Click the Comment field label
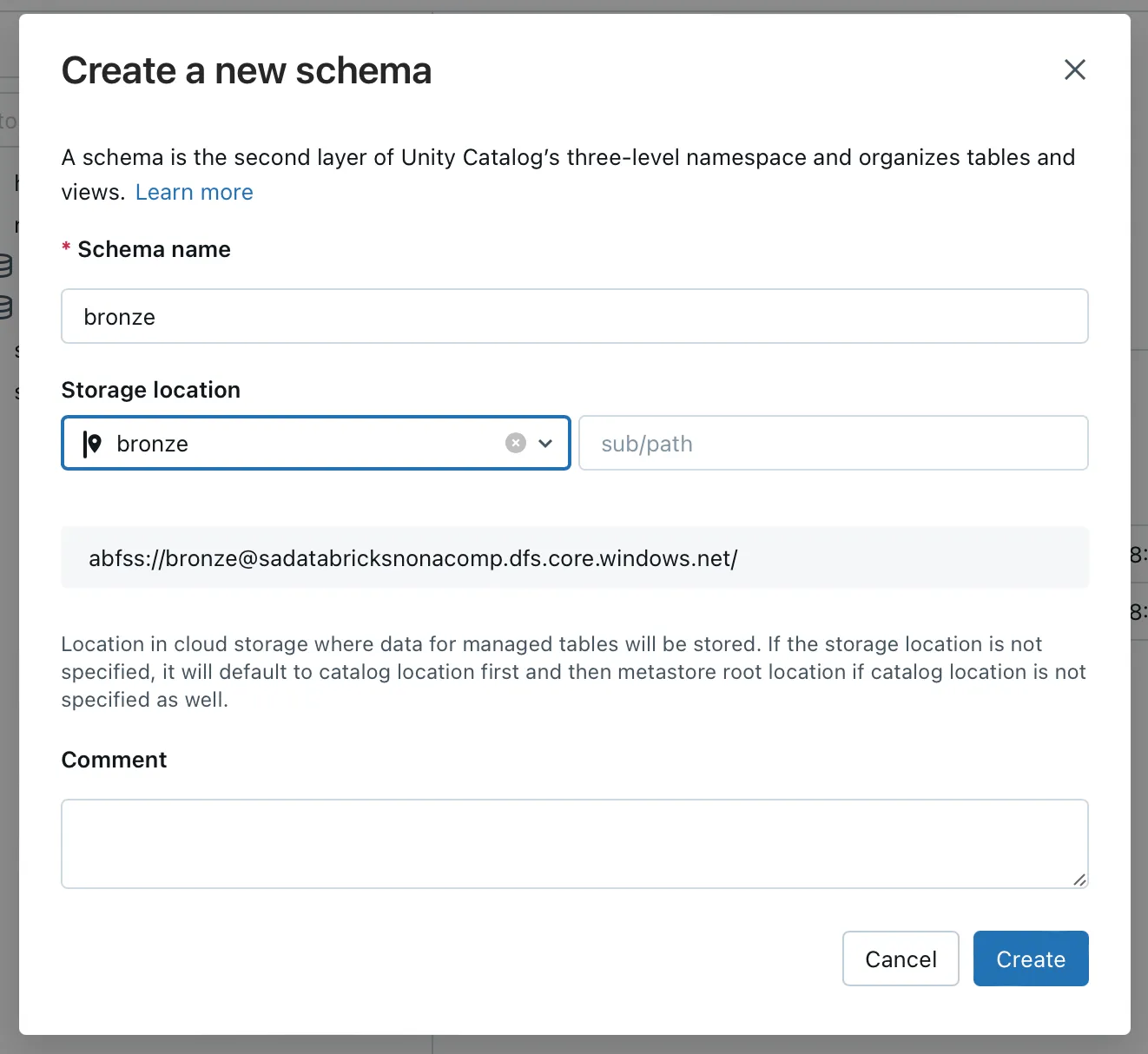The height and width of the screenshot is (1054, 1148). coord(114,761)
